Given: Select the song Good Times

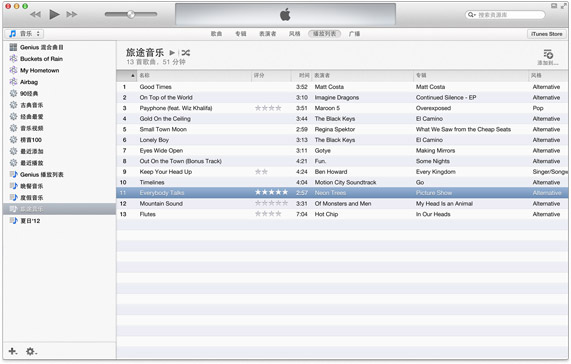Looking at the screenshot, I should 155,87.
